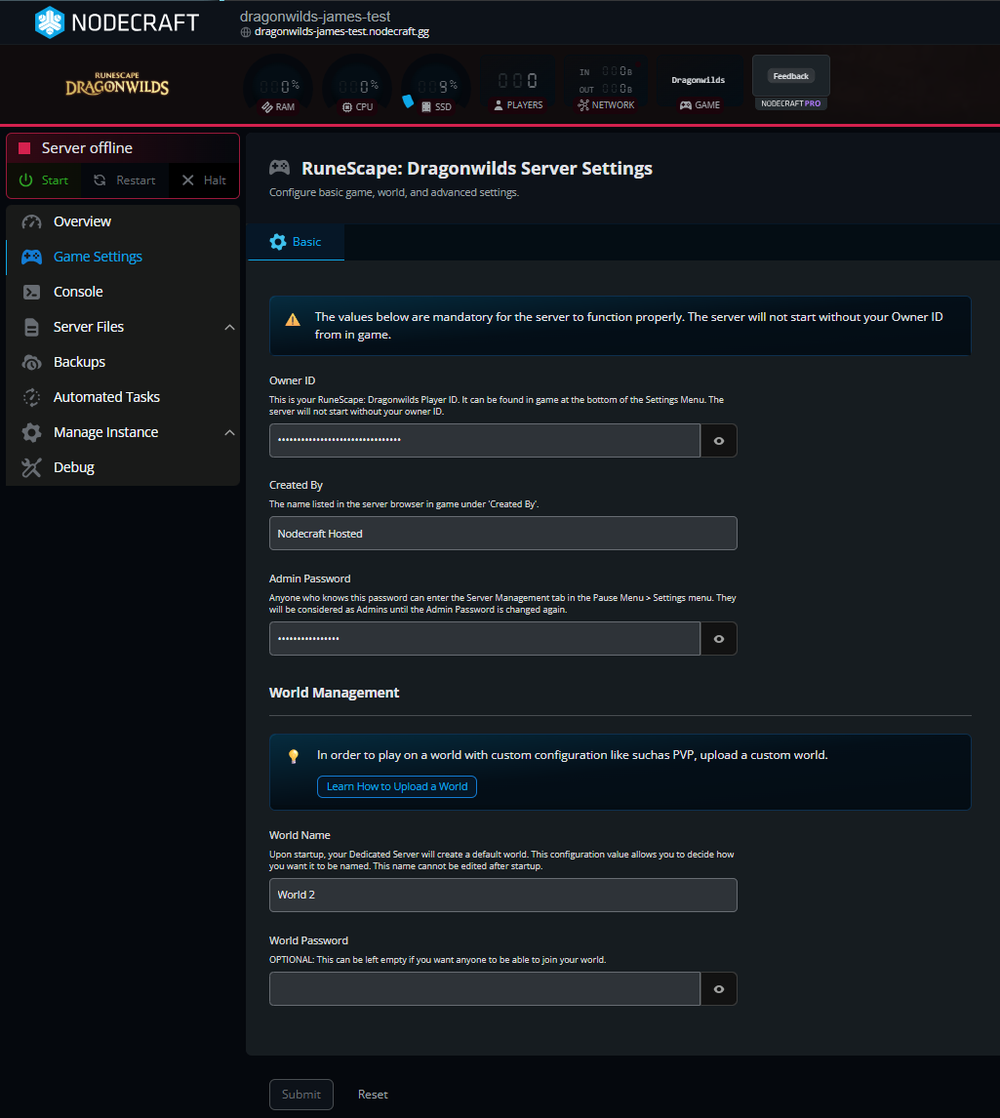Show the Admin Password using its eye icon
This screenshot has height=1118, width=1000.
pos(718,638)
